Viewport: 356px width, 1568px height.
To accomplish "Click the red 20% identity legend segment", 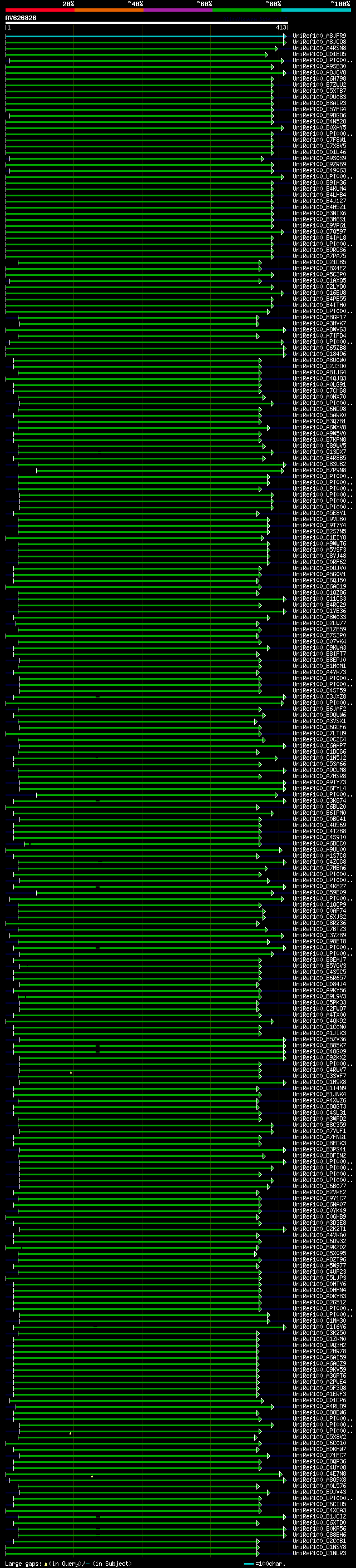I will (x=39, y=10).
